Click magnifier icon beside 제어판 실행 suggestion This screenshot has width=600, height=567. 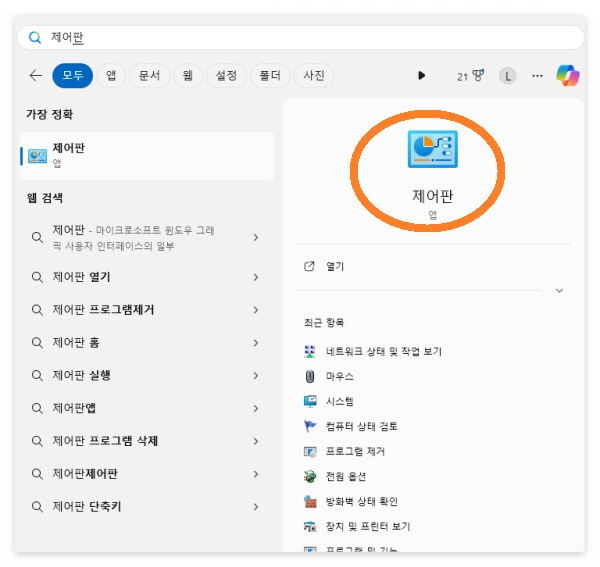point(37,375)
